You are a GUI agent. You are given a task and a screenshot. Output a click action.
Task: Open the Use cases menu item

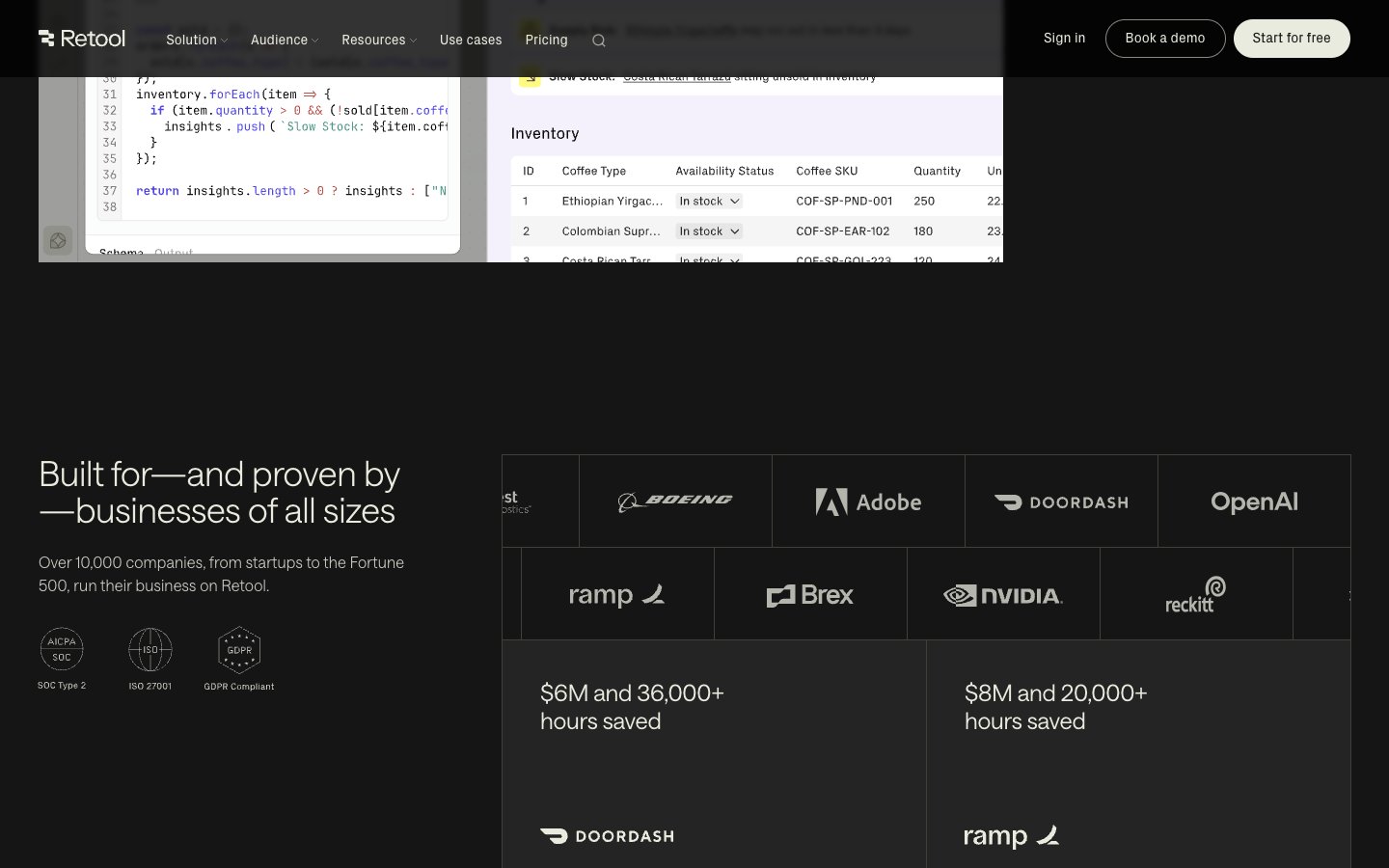pyautogui.click(x=471, y=40)
